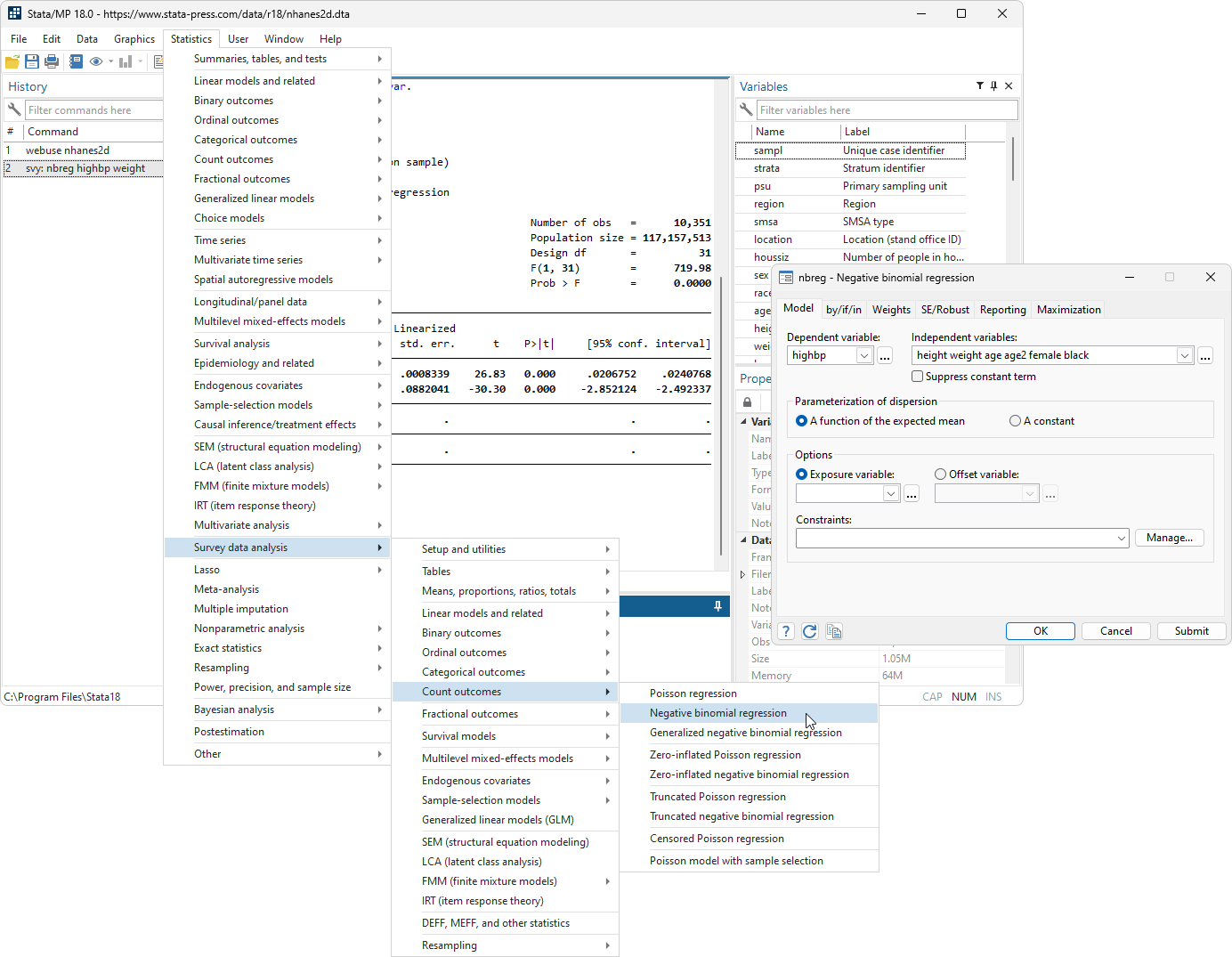Click the Save floppy disk icon
This screenshot has width=1232, height=957.
(x=32, y=61)
